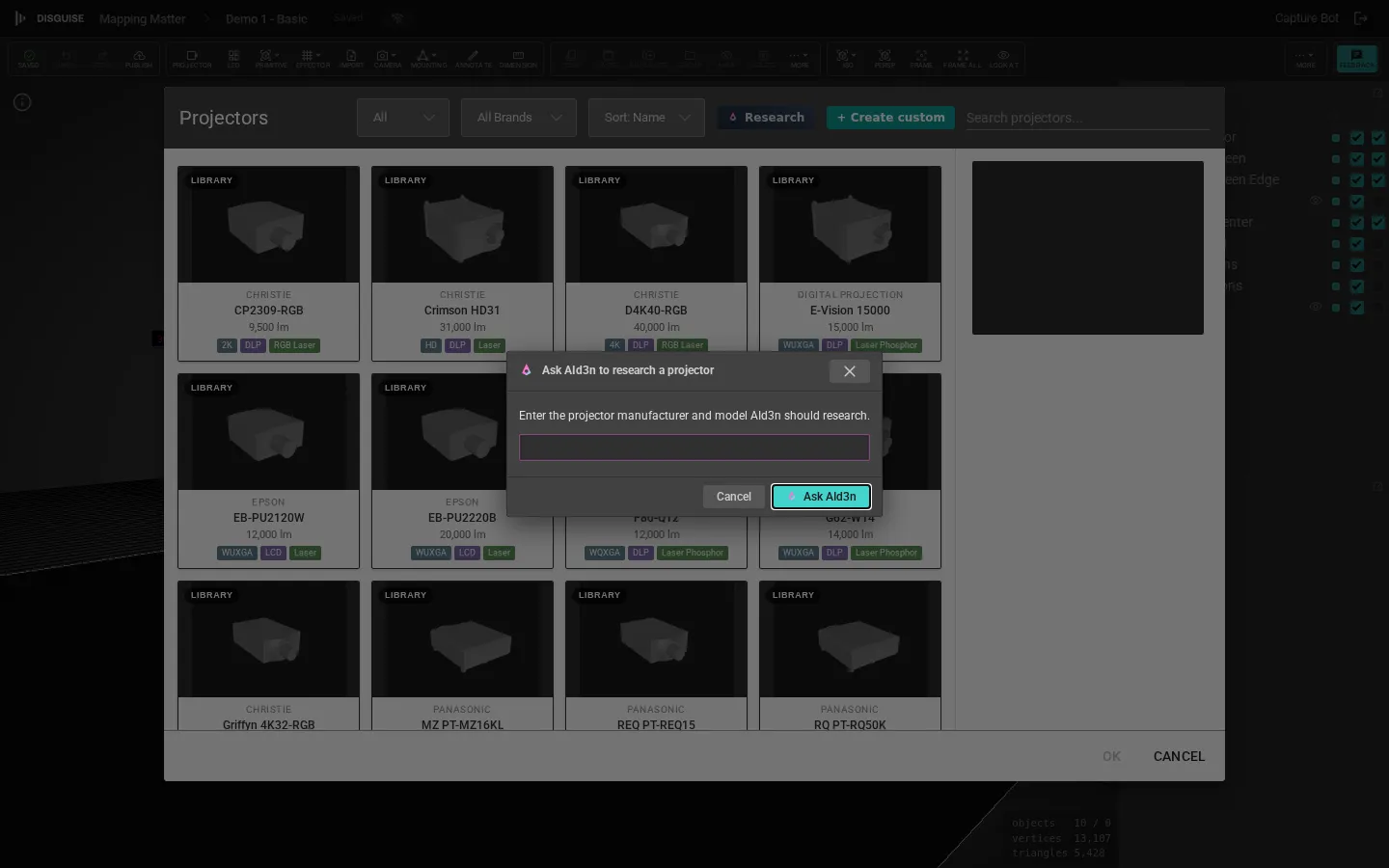Click the Research button

pyautogui.click(x=768, y=118)
